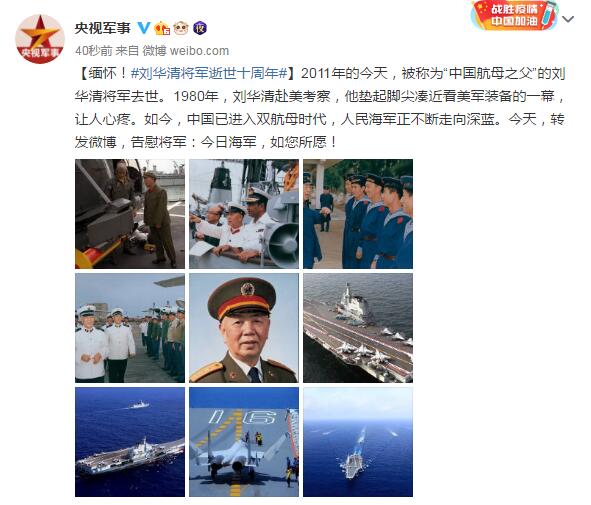Click the blue verified V badge
The image size is (591, 505).
[143, 28]
